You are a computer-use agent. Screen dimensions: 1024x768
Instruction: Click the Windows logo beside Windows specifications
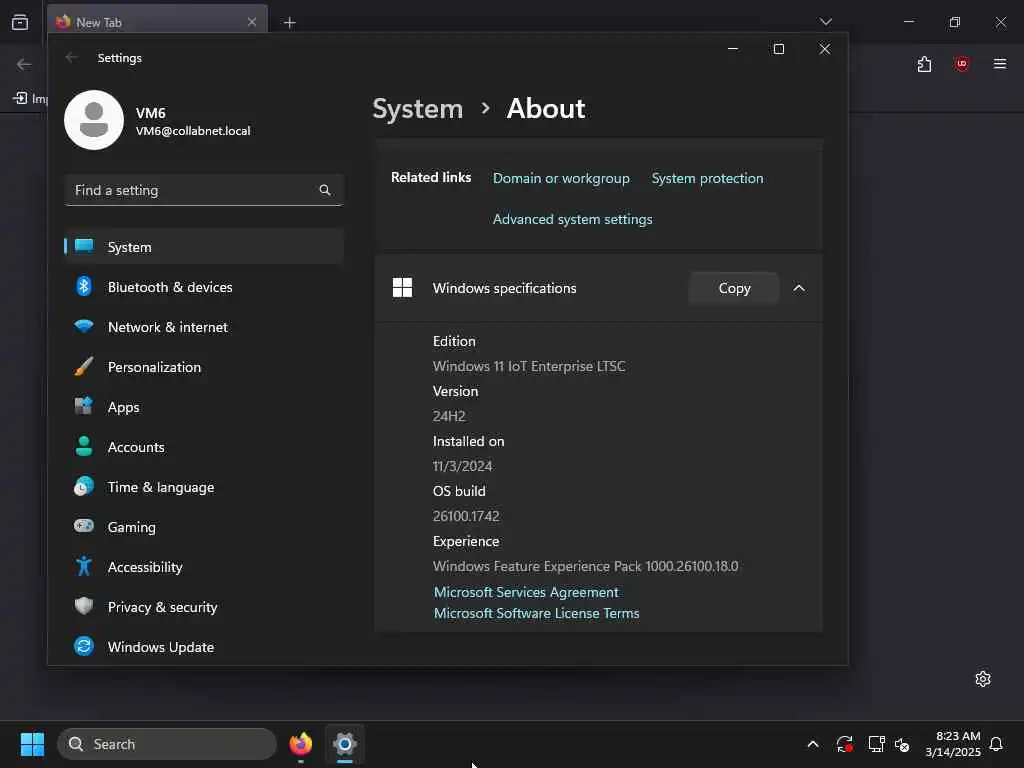point(402,287)
